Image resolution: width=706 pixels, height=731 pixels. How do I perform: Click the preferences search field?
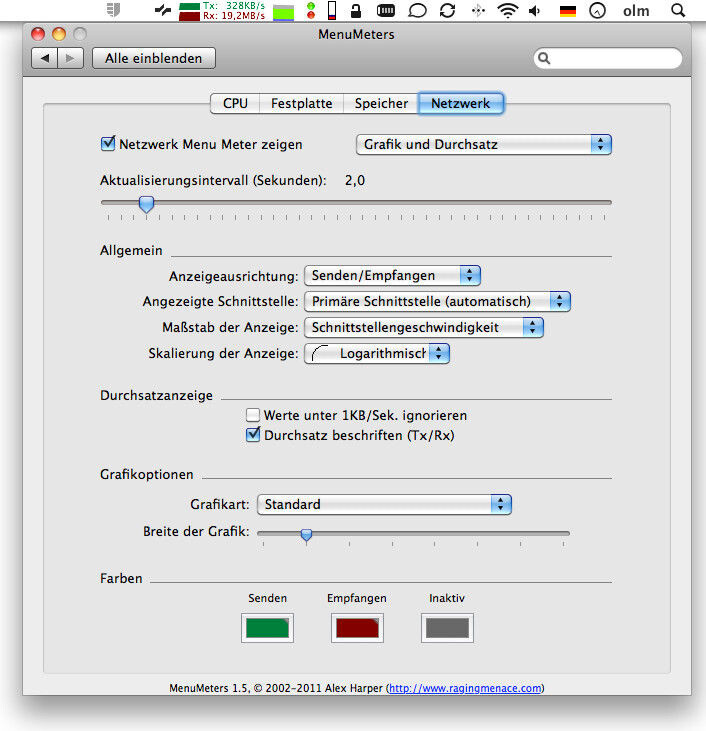608,58
